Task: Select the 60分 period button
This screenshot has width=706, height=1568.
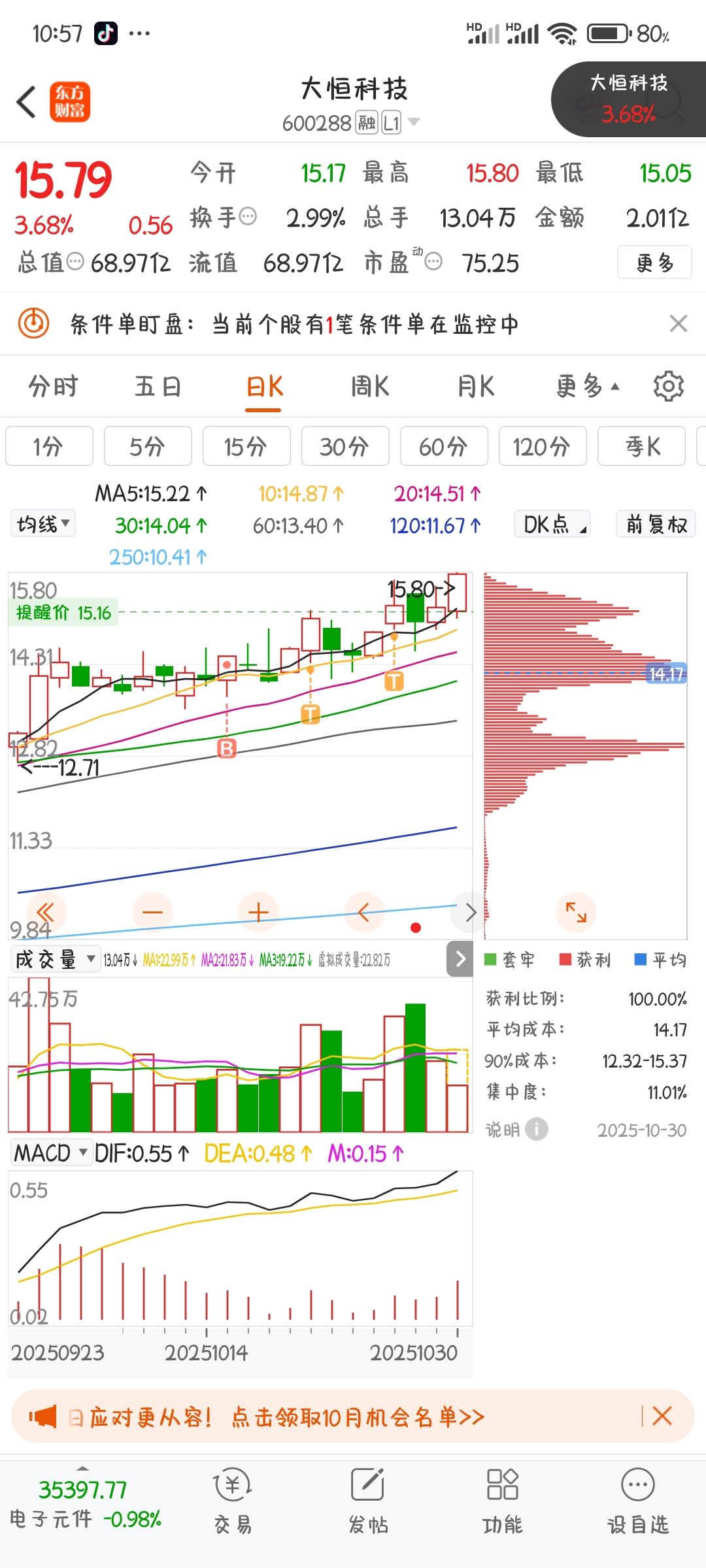Action: tap(444, 446)
